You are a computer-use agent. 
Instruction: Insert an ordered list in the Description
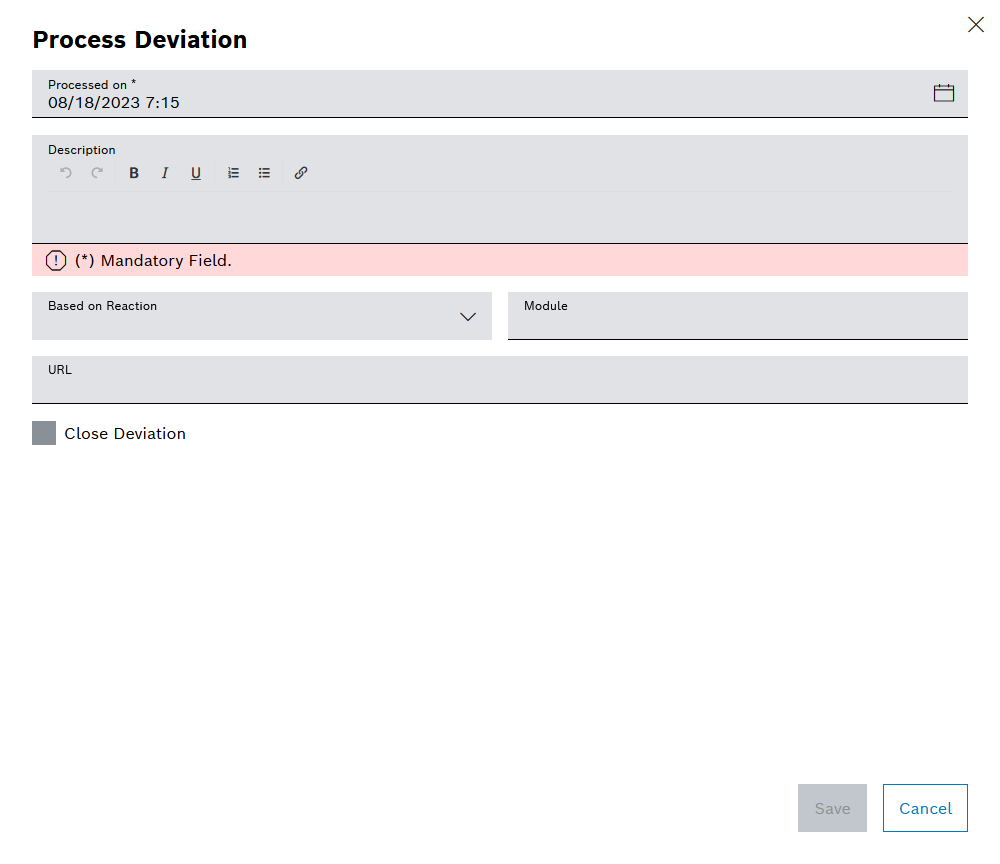coord(233,172)
